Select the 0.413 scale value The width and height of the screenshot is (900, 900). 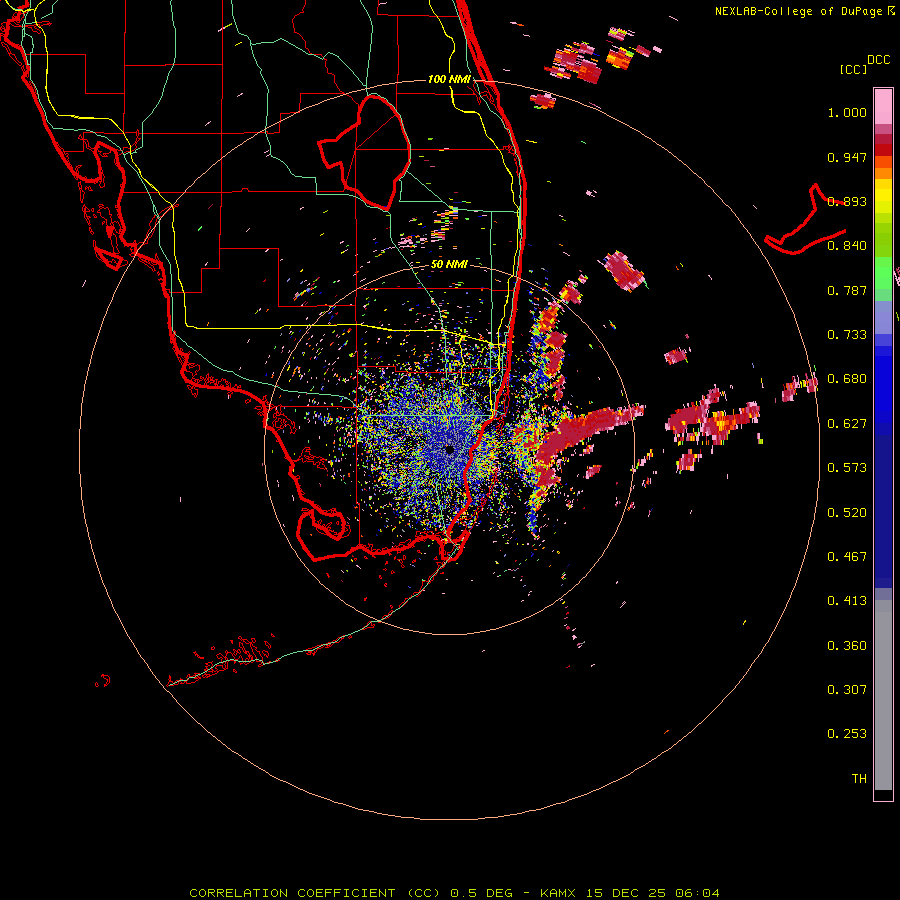click(x=847, y=601)
